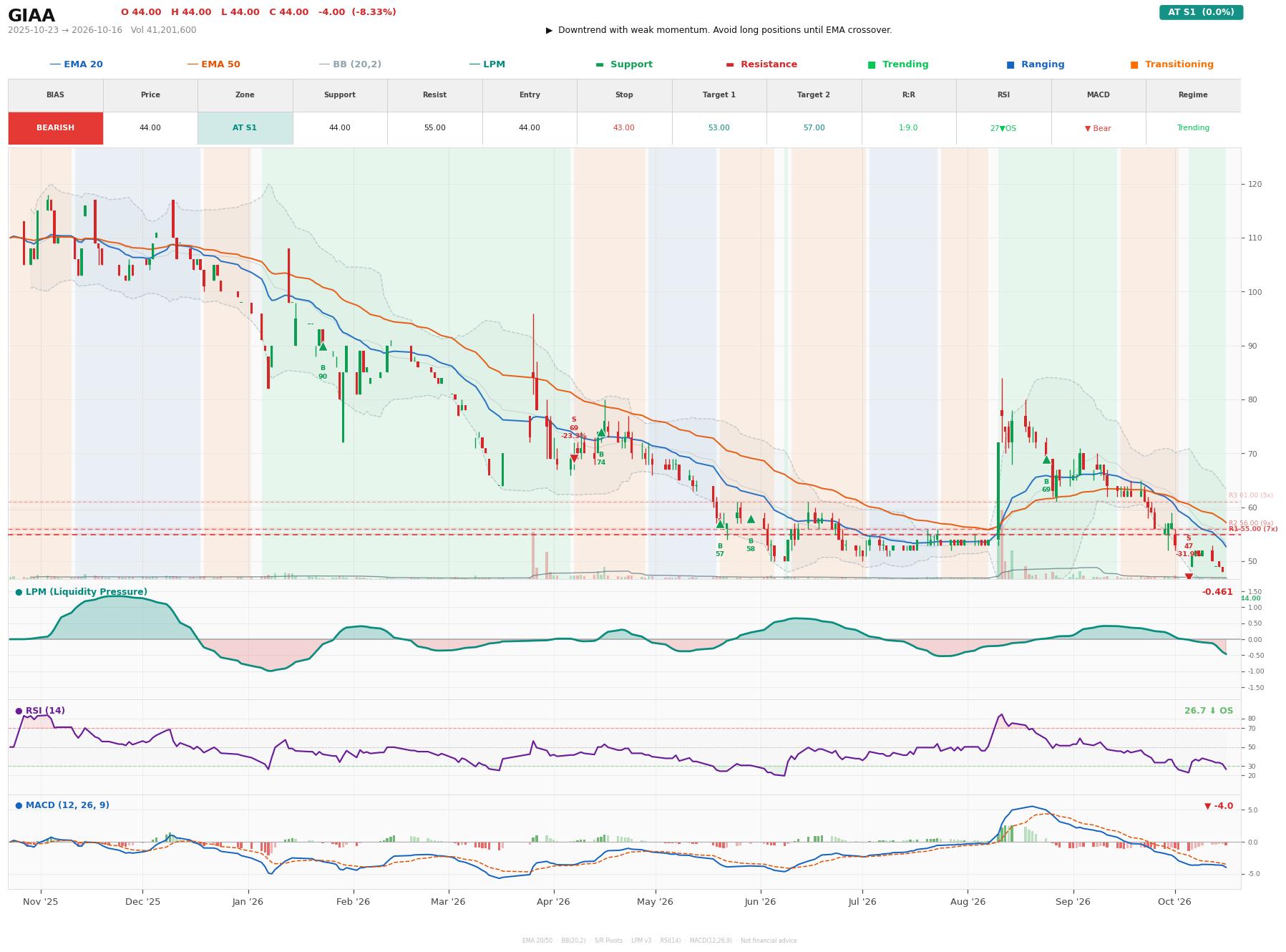Click the BEARISH bias cell

[56, 128]
